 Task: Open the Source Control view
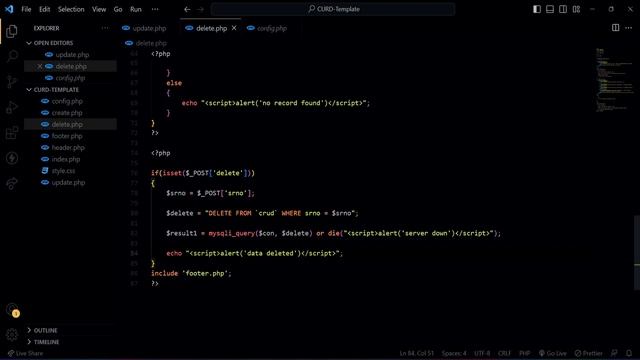[12, 82]
